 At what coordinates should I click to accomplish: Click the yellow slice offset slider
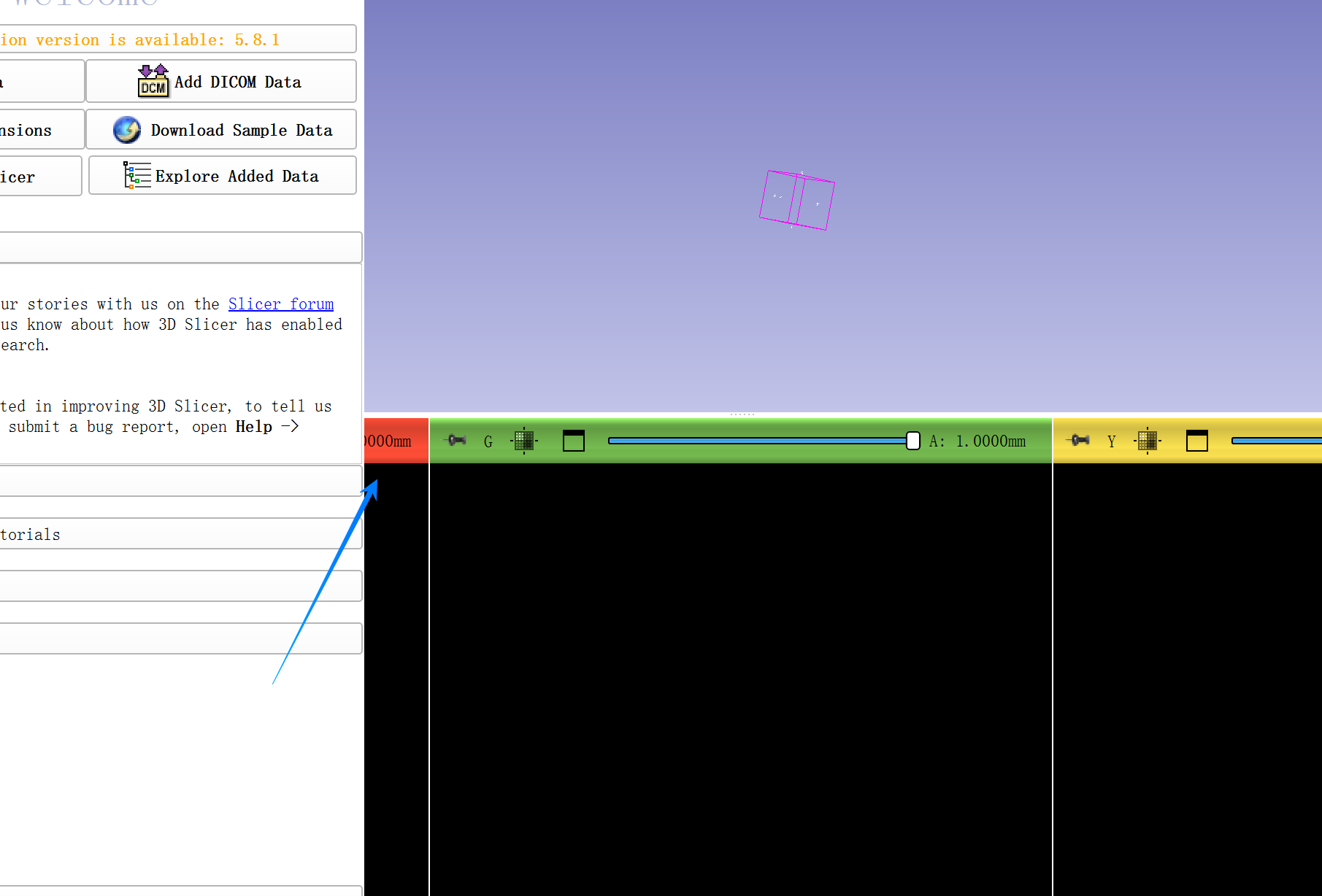(x=1276, y=441)
